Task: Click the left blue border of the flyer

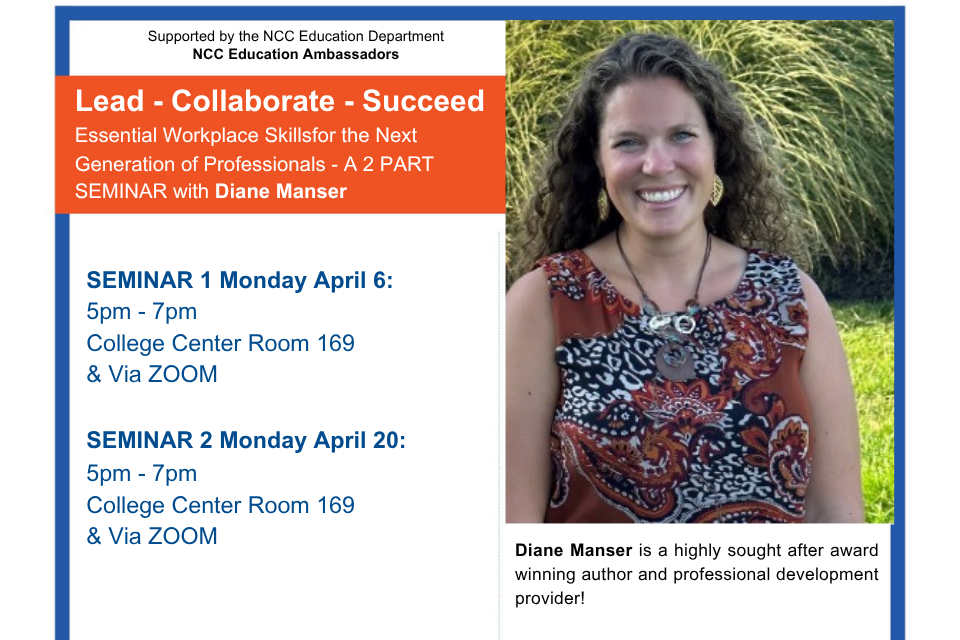Action: 62,400
